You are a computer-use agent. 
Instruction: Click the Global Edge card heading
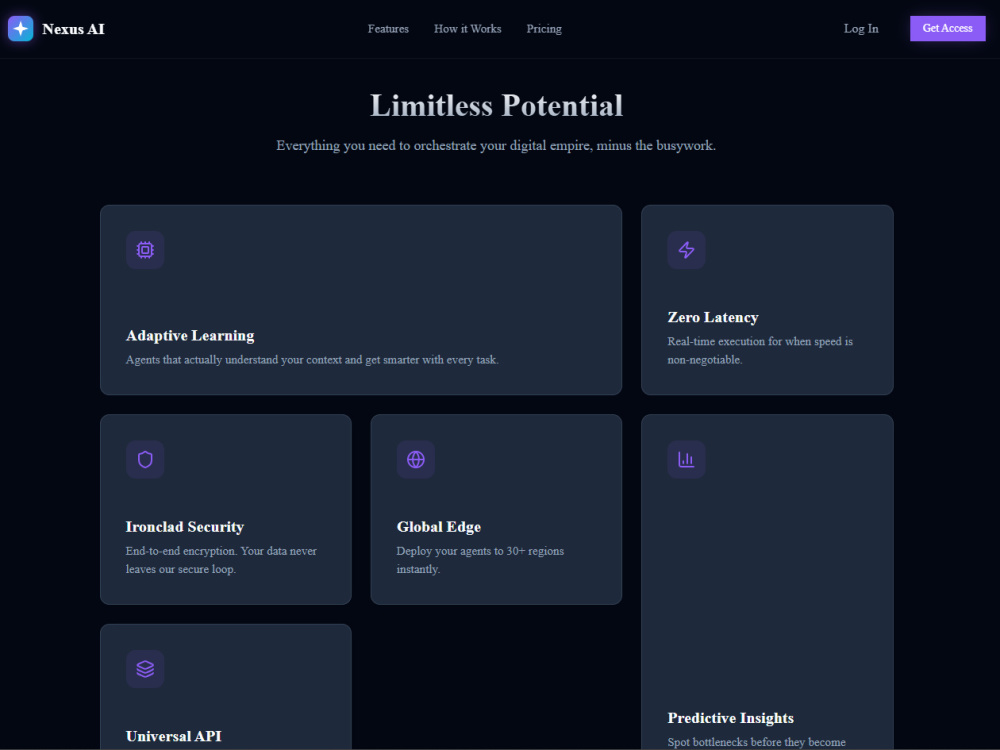pos(439,527)
